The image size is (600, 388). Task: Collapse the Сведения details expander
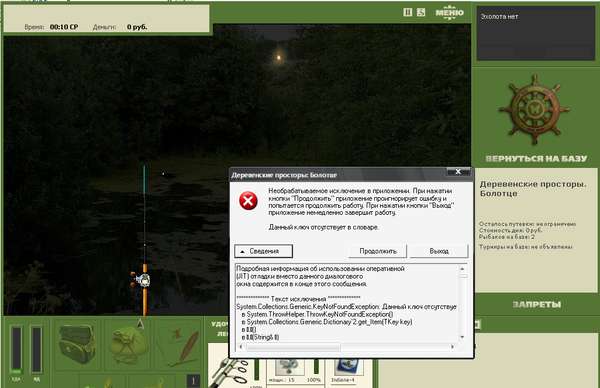coord(263,251)
